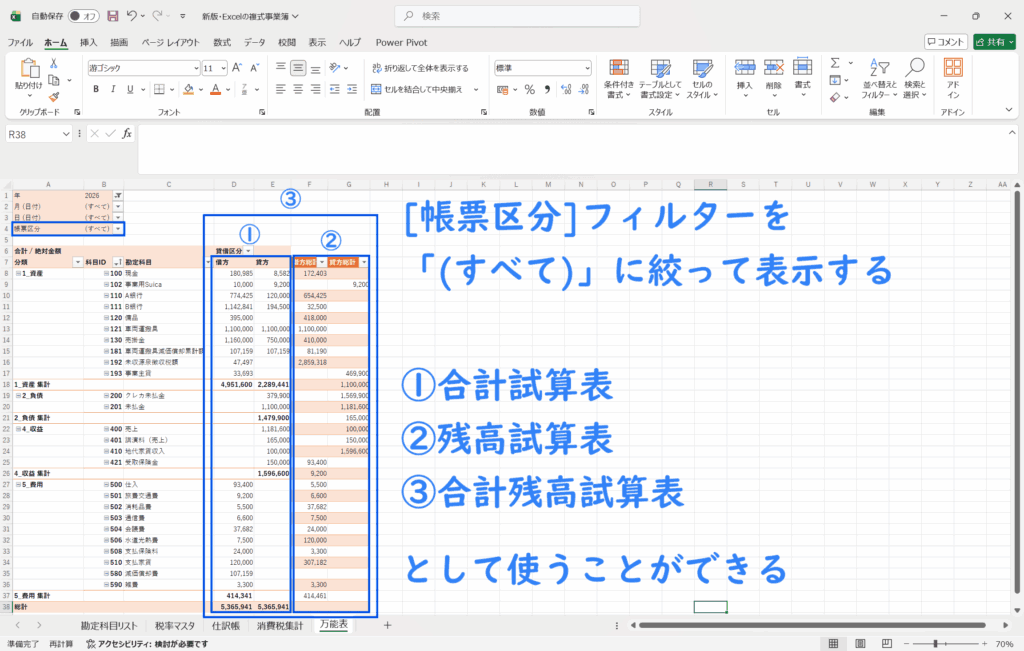Screen dimensions: 1024x651
Task: Open the font size dropdown
Action: coord(222,68)
